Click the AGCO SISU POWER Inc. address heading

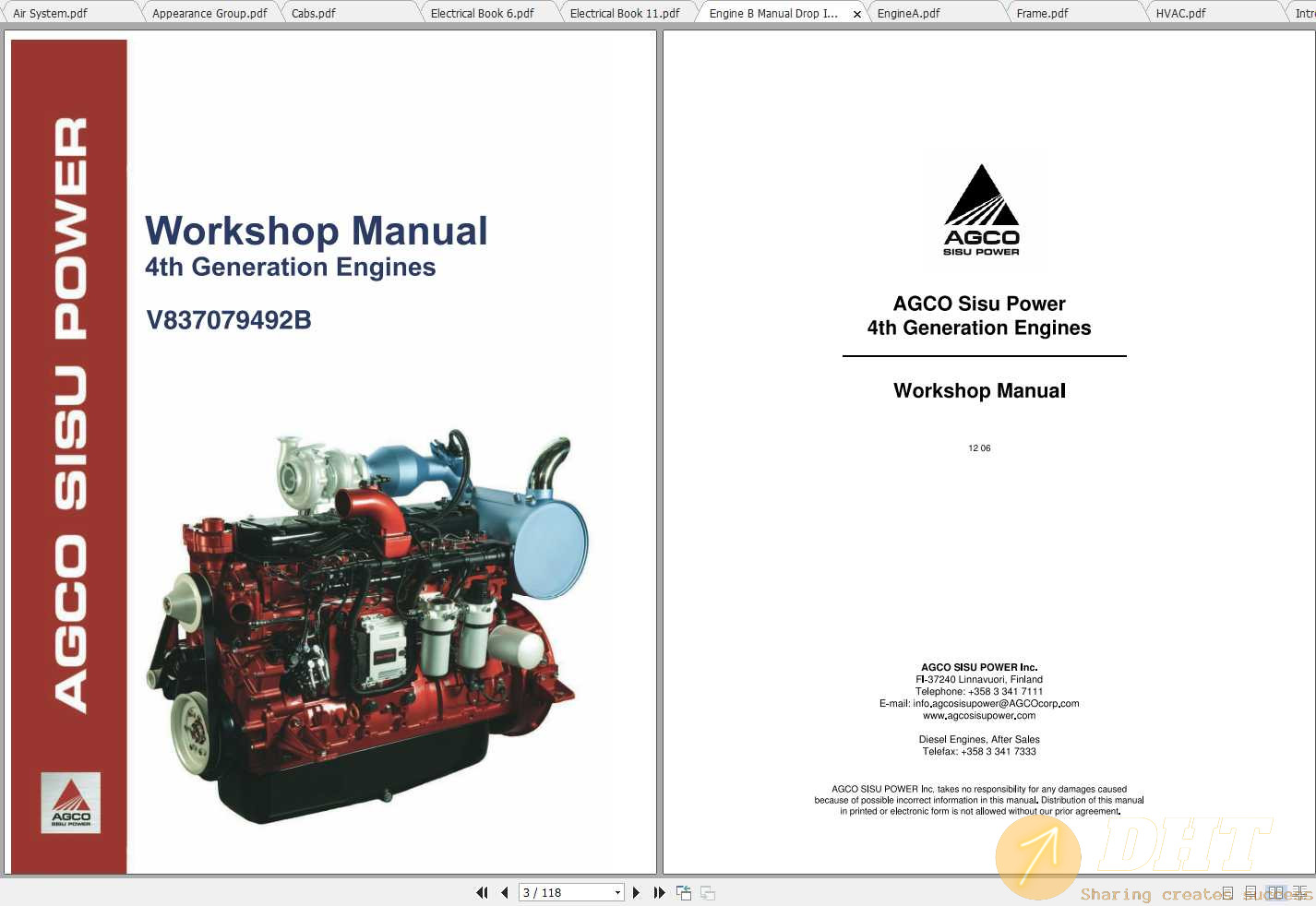pos(979,667)
